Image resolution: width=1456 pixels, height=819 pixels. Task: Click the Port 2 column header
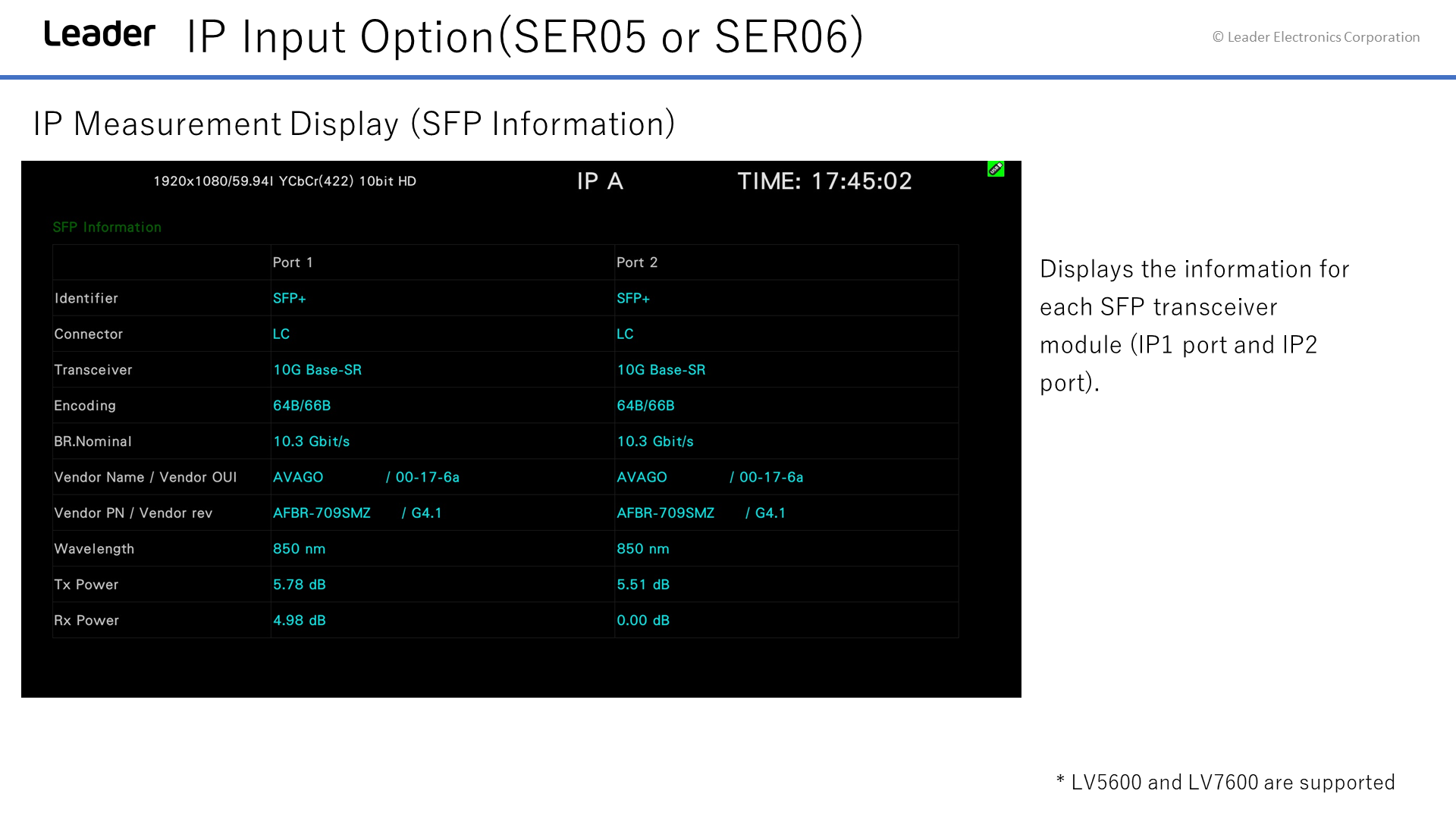(x=637, y=262)
